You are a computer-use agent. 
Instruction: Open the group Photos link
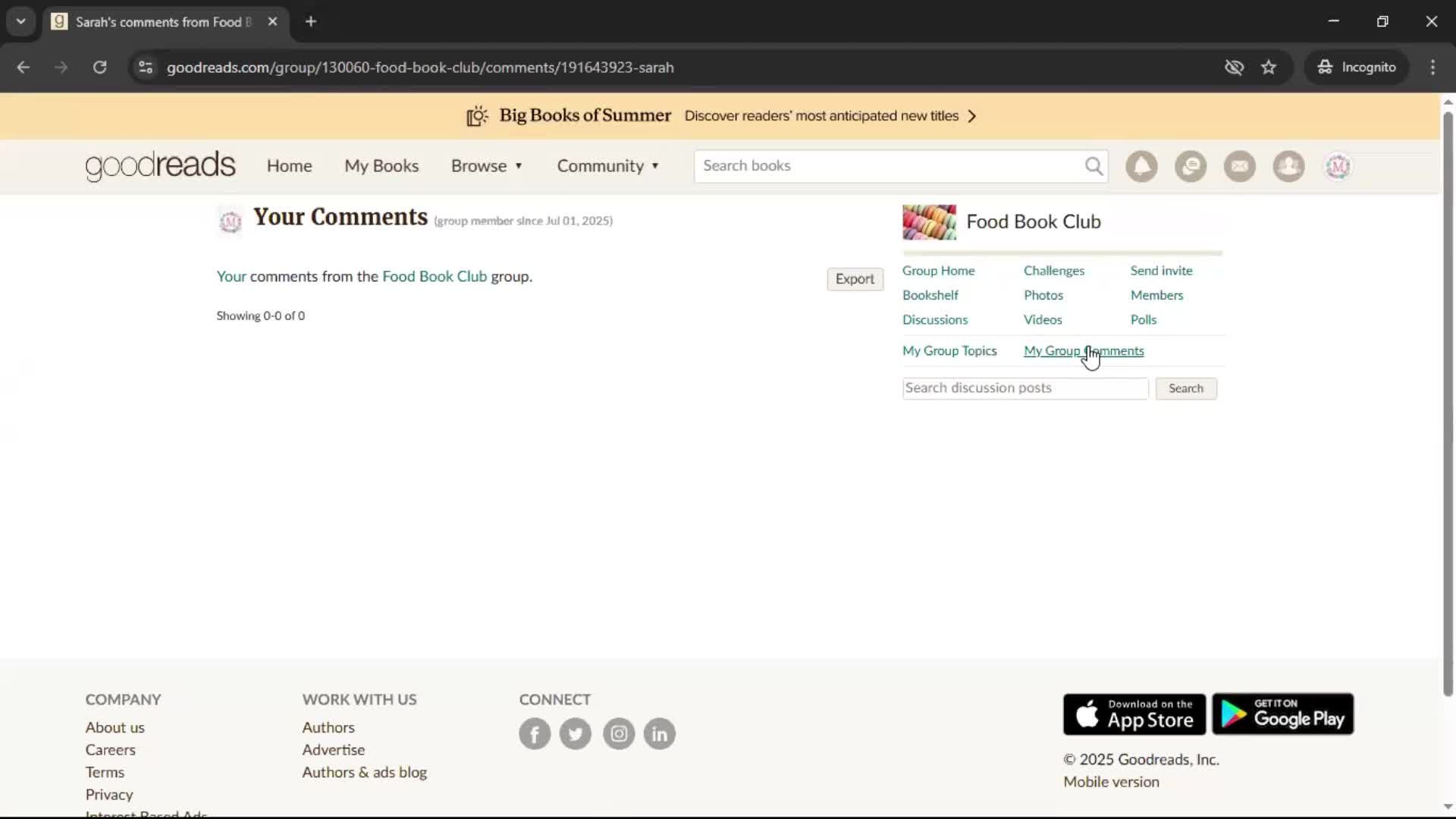(x=1043, y=295)
